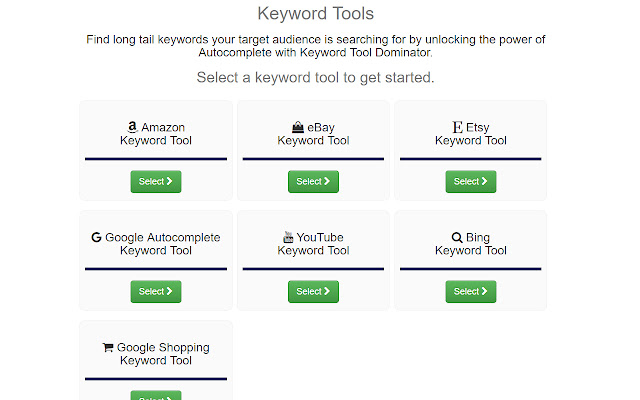Viewport: 640px width, 400px height.
Task: Click the Bing magnifier icon
Action: tap(457, 237)
